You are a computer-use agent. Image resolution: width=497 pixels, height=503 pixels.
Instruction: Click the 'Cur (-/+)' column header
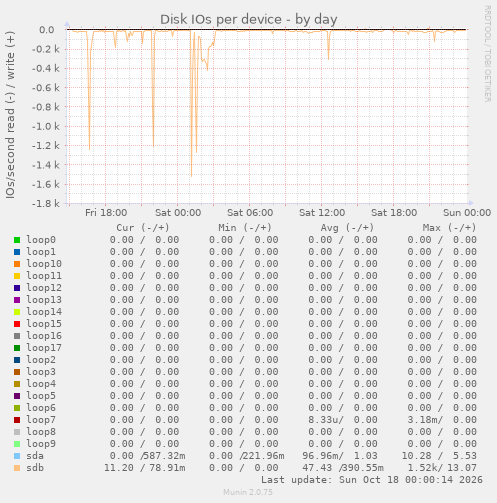[x=143, y=228]
